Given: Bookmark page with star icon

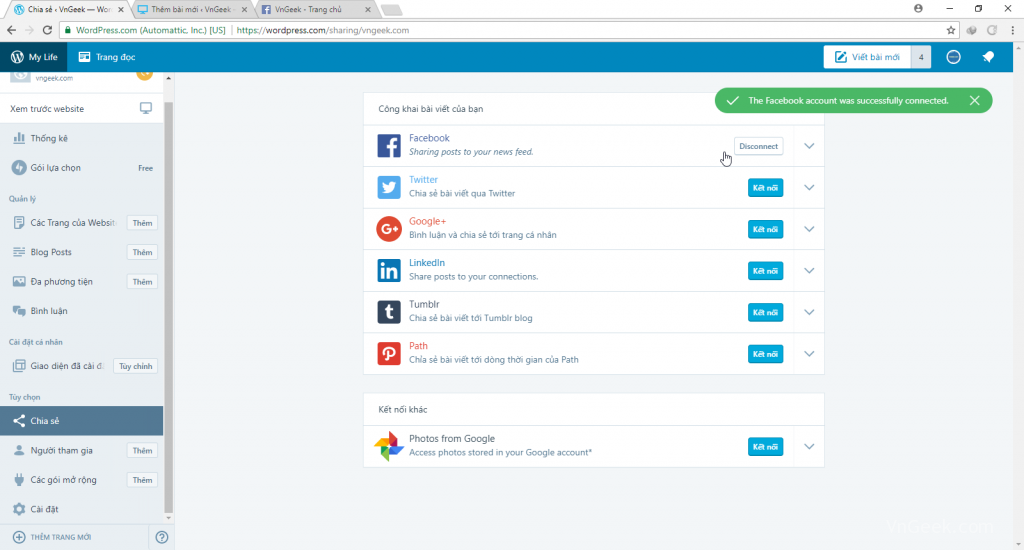Looking at the screenshot, I should [951, 30].
